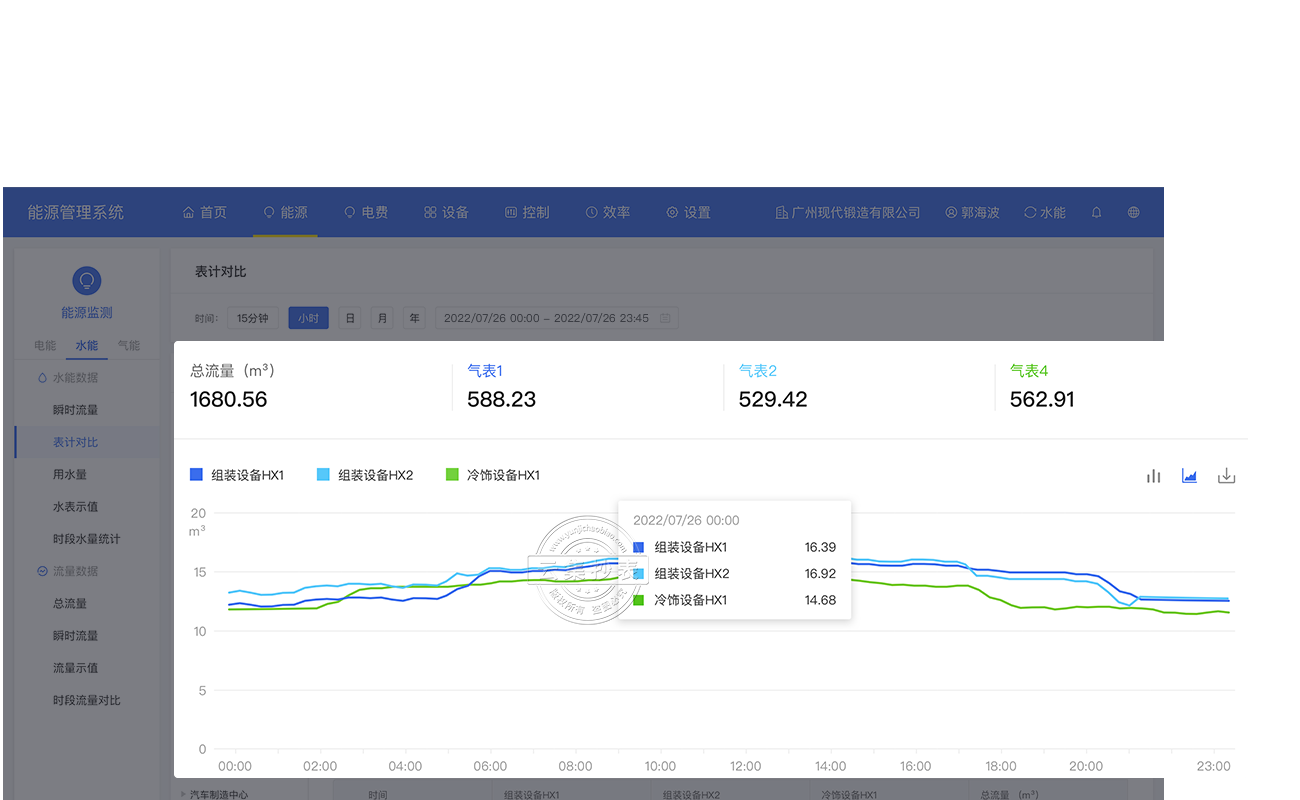
Task: Toggle 组装设备HX1 series in legend
Action: click(237, 475)
